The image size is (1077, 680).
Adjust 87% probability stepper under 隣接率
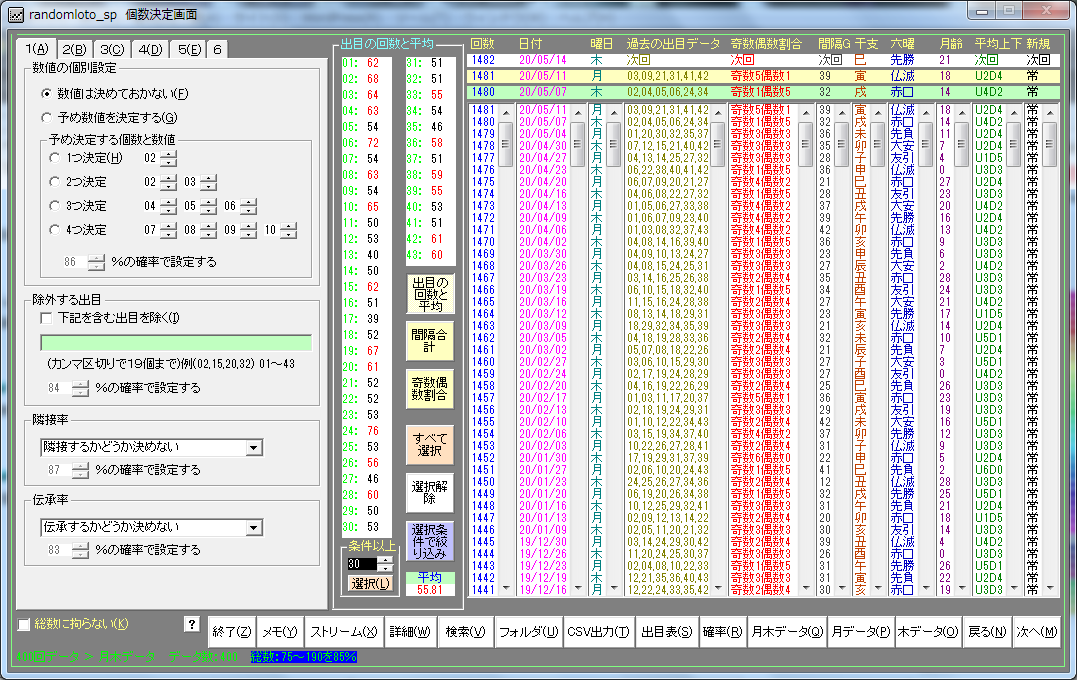point(81,471)
